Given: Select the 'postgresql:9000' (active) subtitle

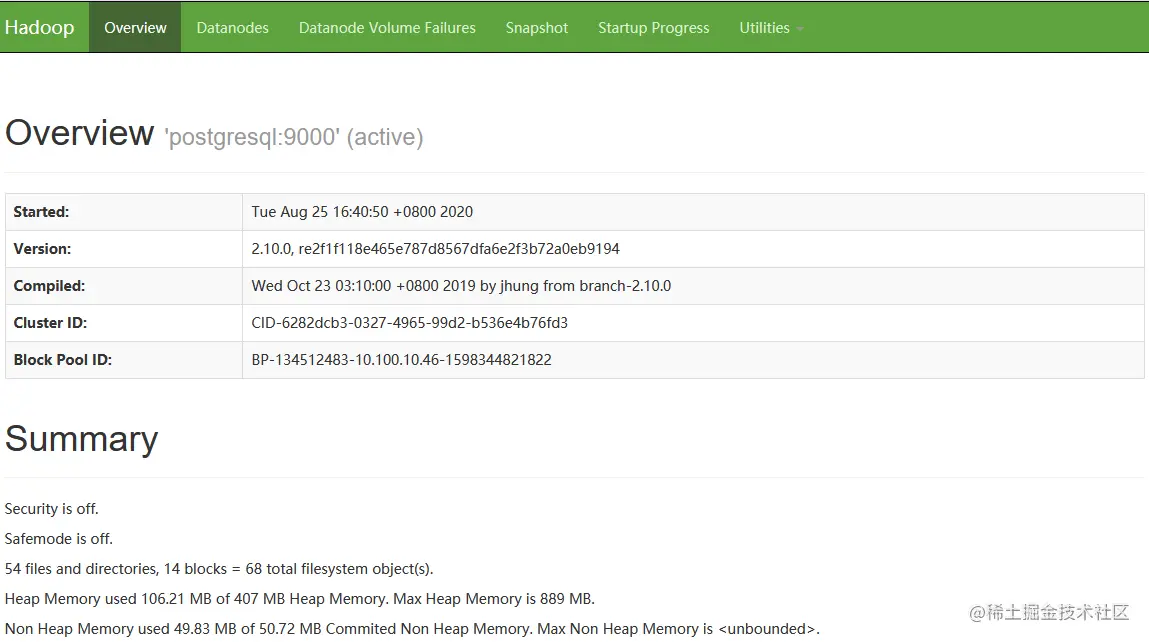Looking at the screenshot, I should click(x=294, y=137).
